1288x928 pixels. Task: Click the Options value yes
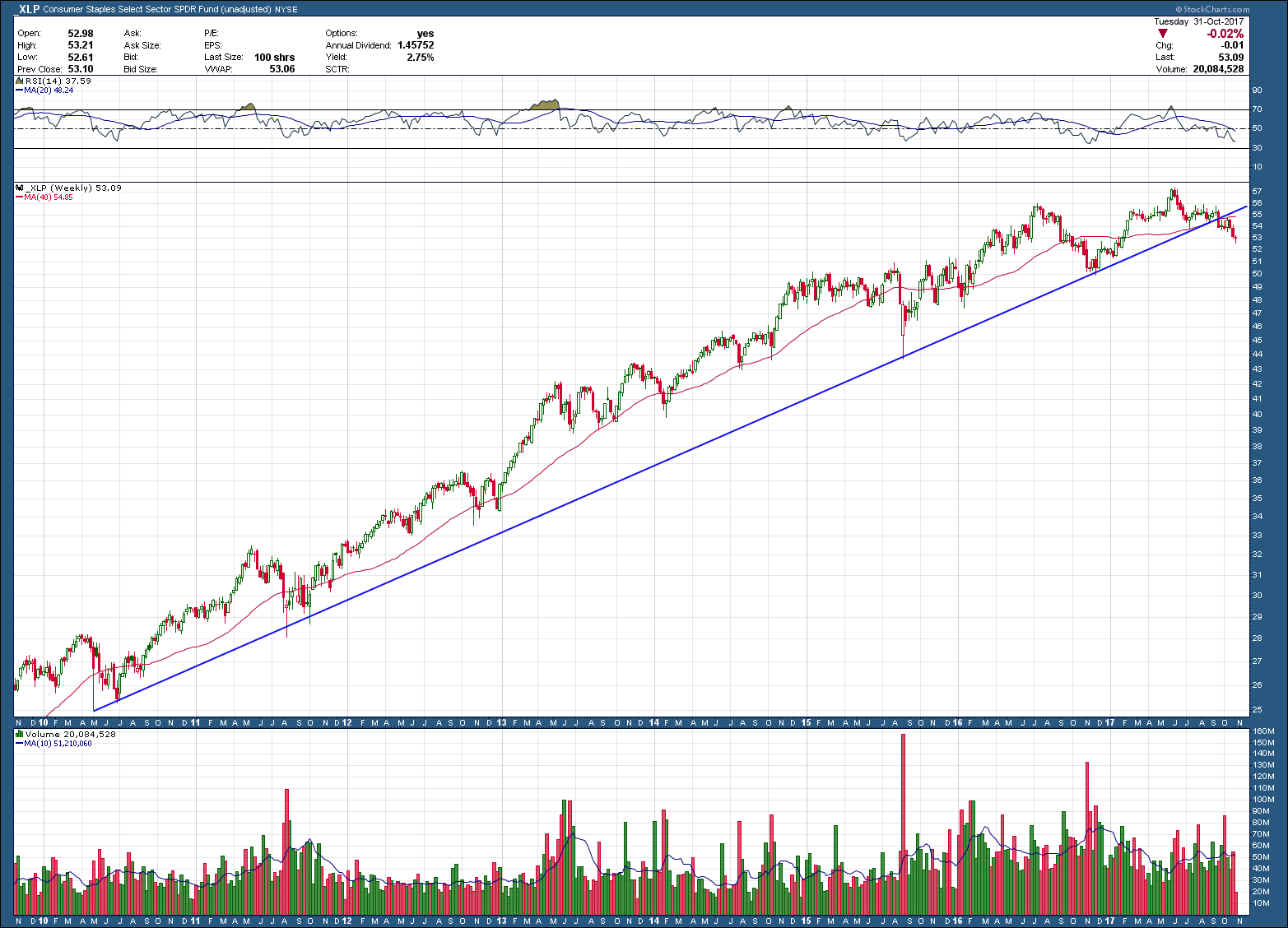pos(425,34)
